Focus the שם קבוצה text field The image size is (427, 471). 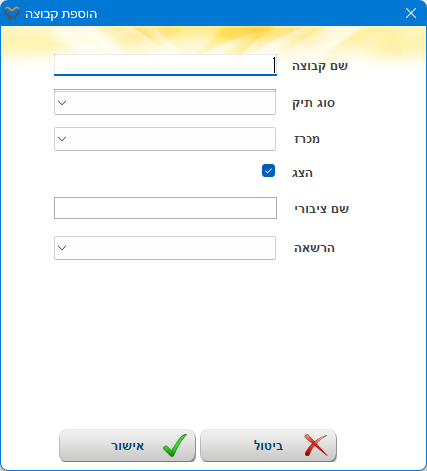[165, 65]
